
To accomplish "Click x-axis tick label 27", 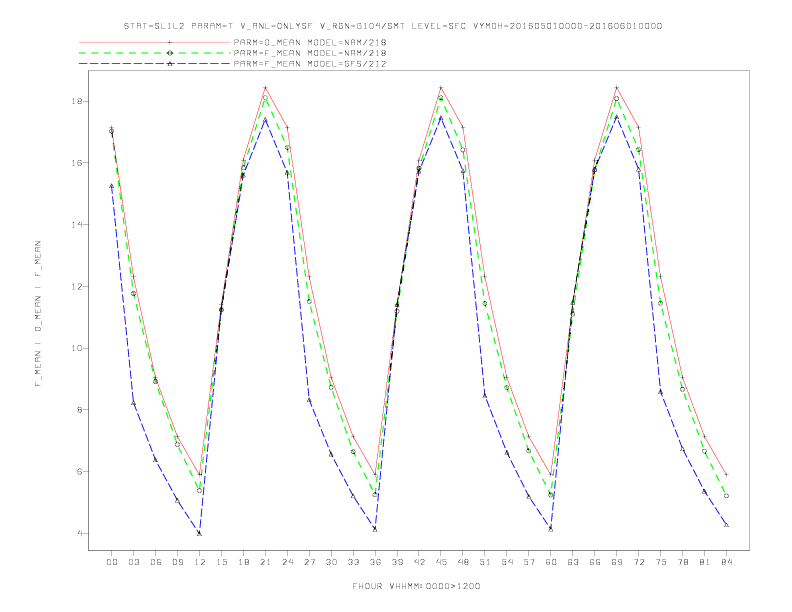I will [309, 562].
